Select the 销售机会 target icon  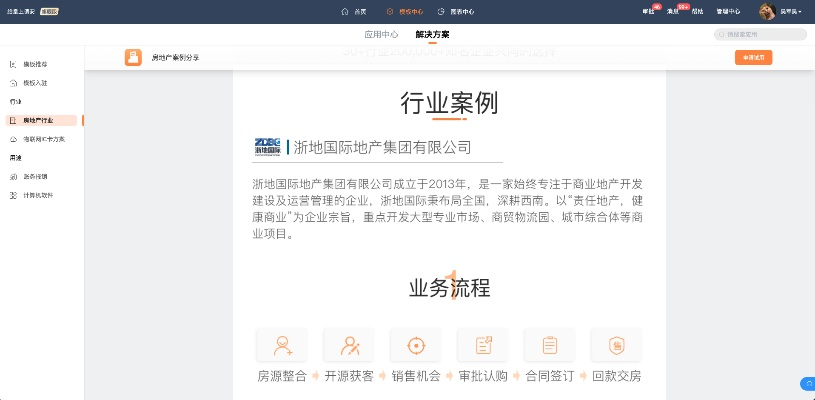(x=415, y=345)
